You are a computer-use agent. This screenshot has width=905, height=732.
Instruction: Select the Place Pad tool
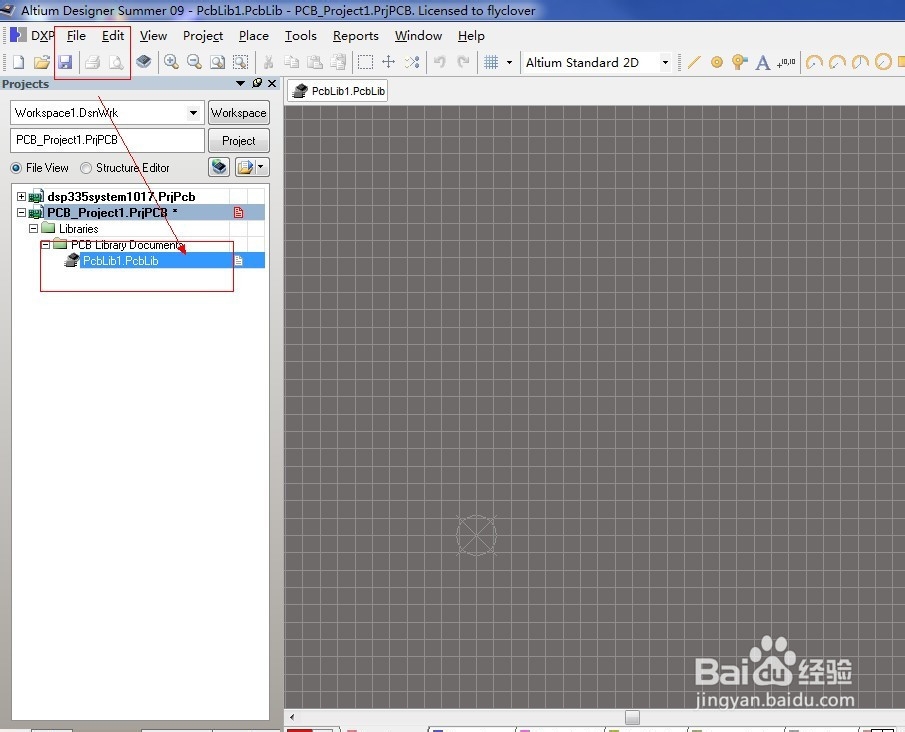[x=717, y=62]
